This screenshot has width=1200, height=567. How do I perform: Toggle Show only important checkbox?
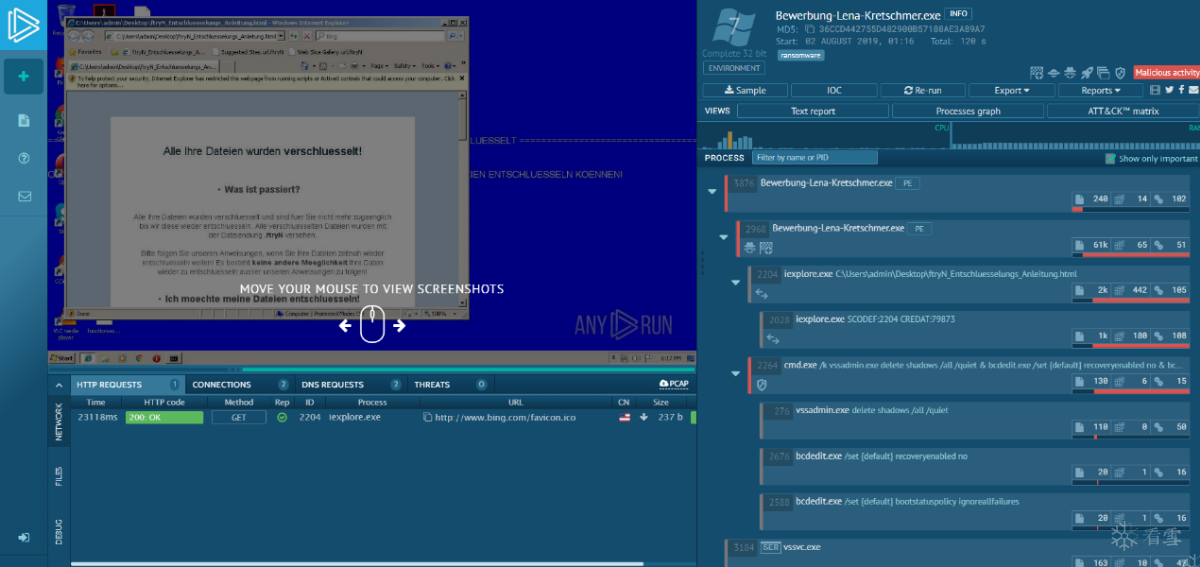(x=1110, y=158)
